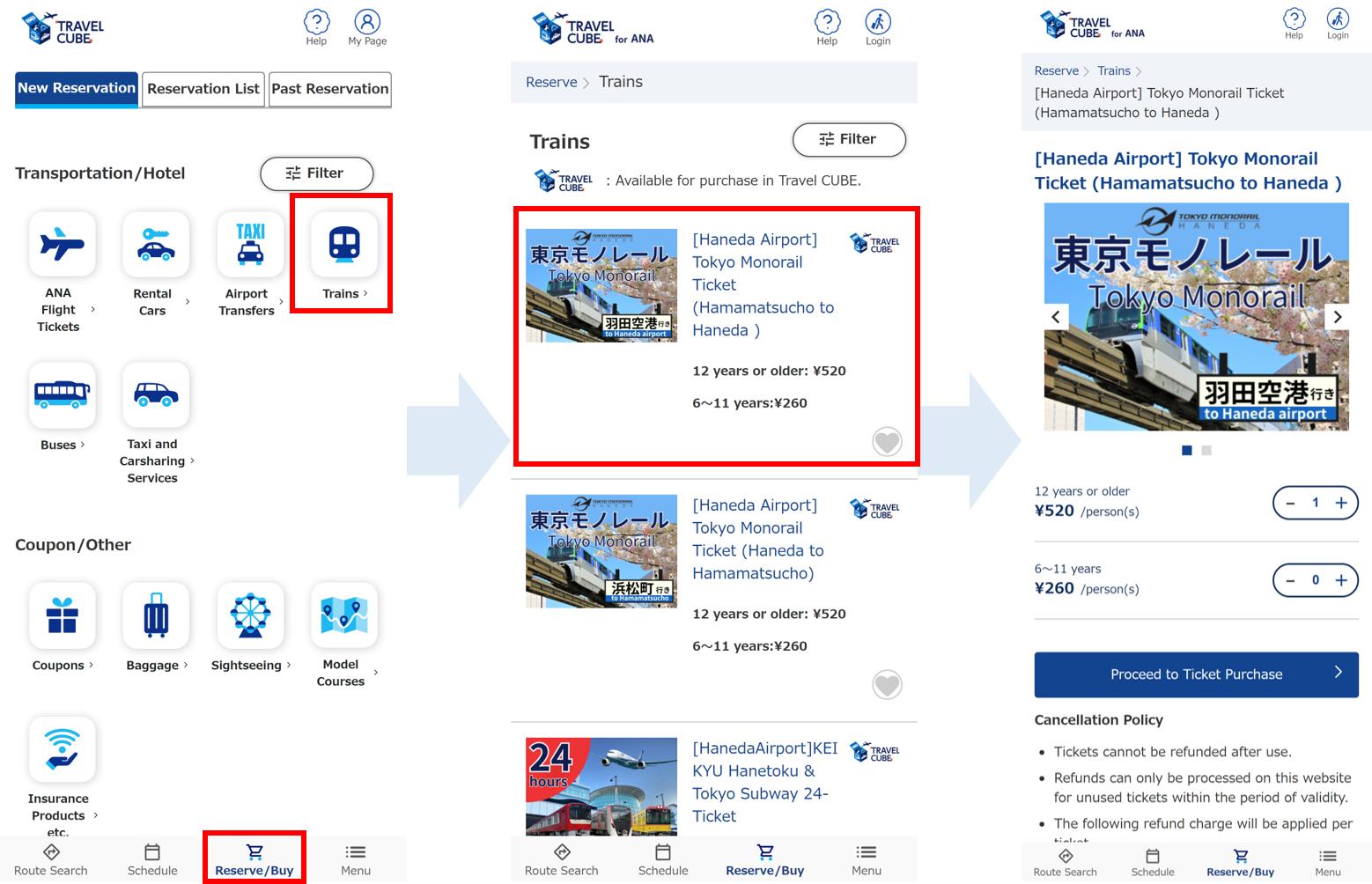
Task: Select the Rental Cars icon
Action: 156,244
